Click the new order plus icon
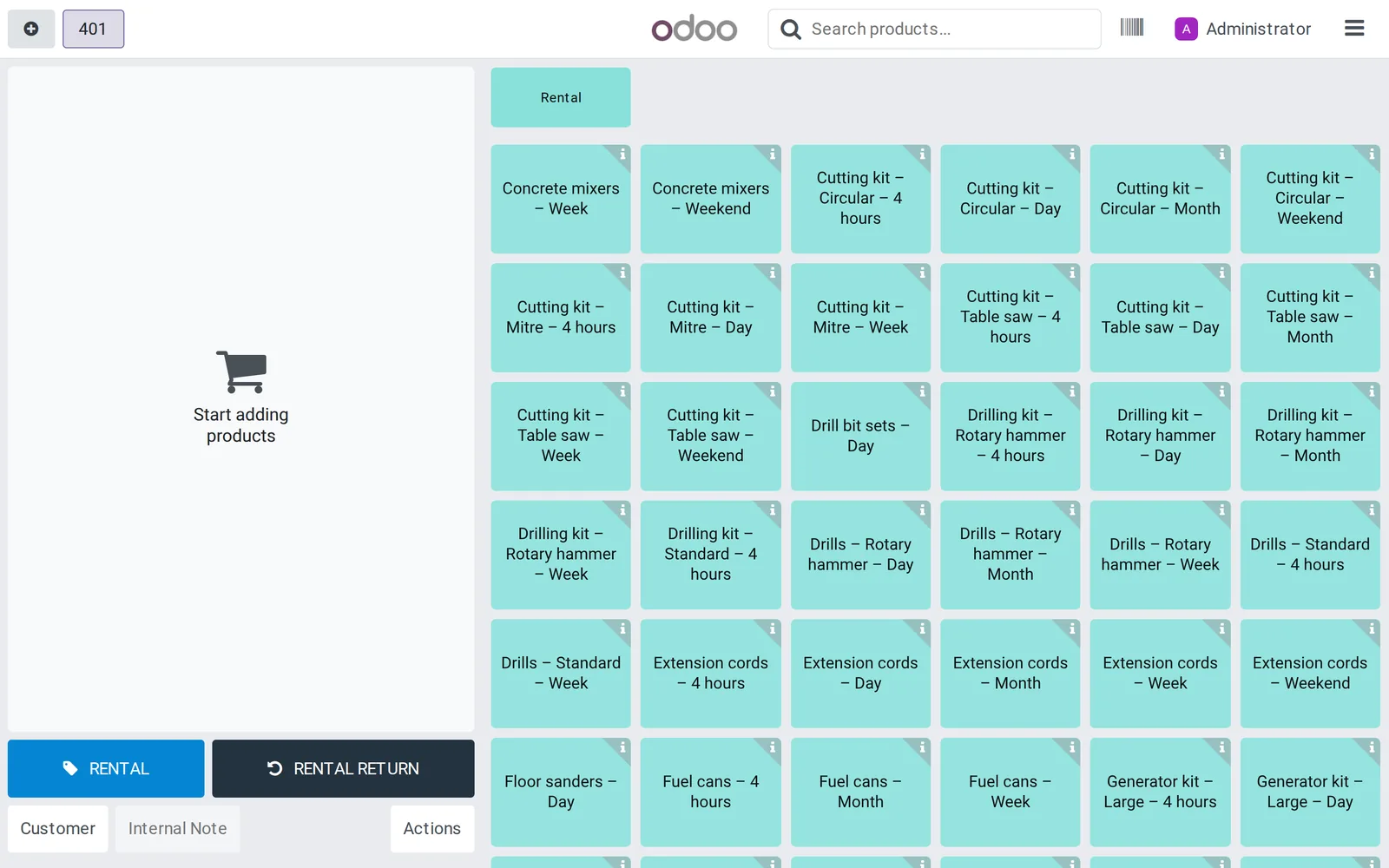1389x868 pixels. pyautogui.click(x=31, y=29)
